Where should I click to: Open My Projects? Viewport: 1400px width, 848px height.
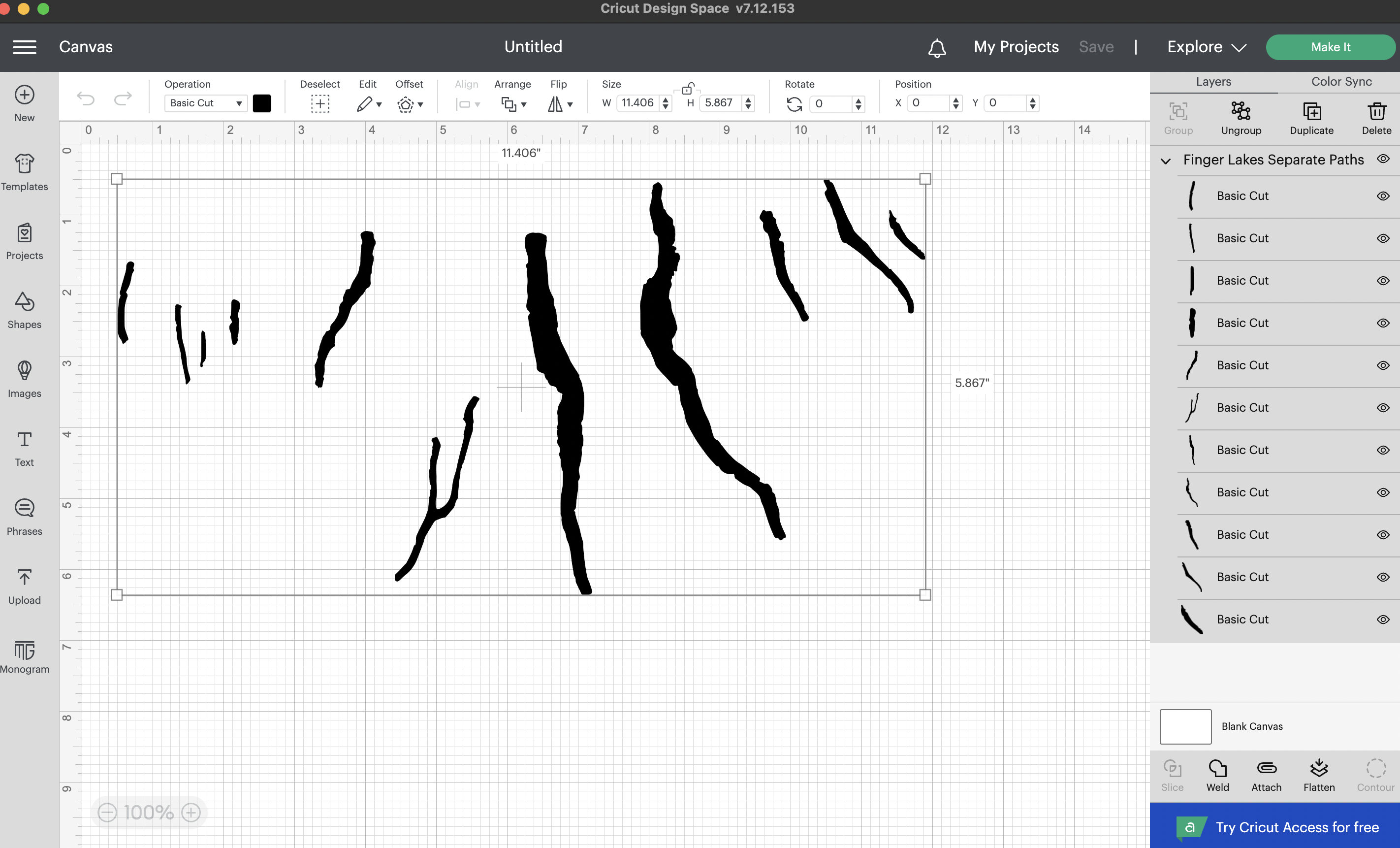pos(1016,47)
